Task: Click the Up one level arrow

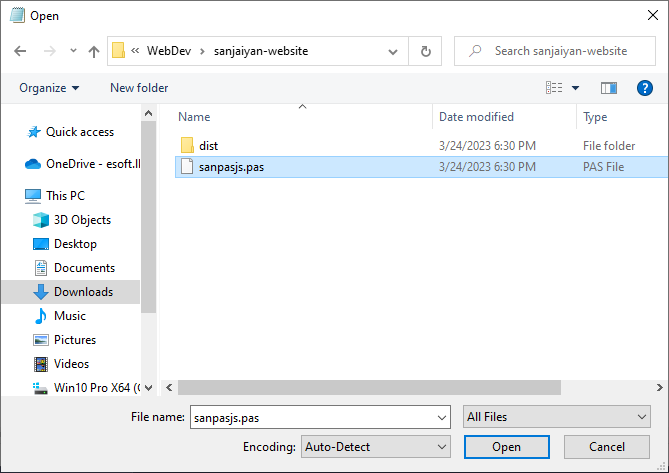Action: tap(94, 51)
